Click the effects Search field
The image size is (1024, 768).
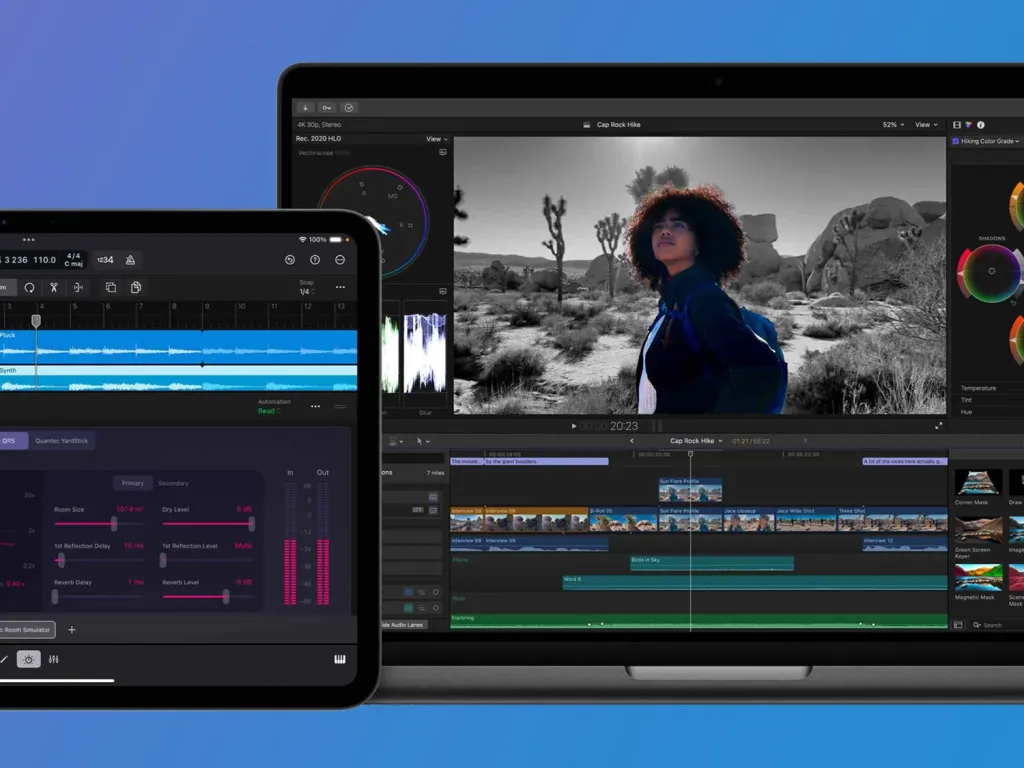(x=997, y=625)
